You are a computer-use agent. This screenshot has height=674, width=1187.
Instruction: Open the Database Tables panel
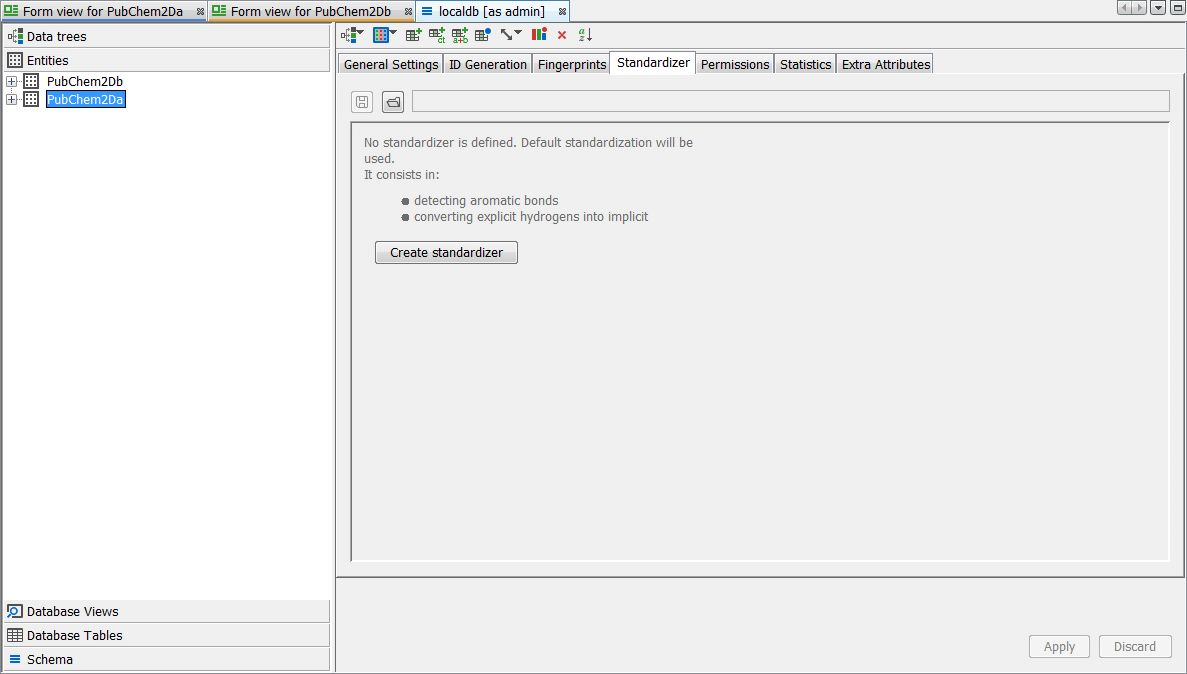74,635
